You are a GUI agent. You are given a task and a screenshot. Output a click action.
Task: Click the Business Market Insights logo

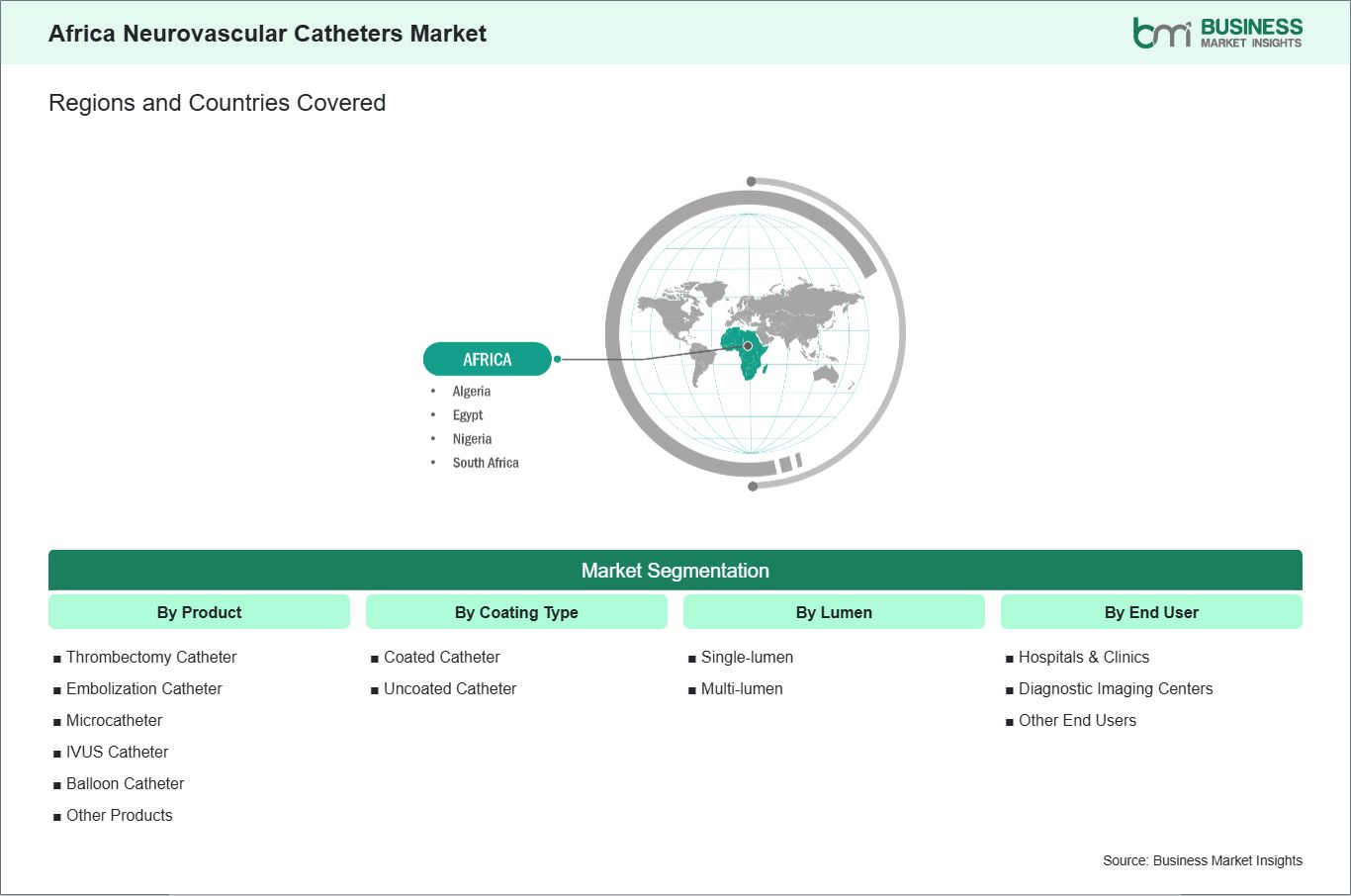pyautogui.click(x=1217, y=33)
